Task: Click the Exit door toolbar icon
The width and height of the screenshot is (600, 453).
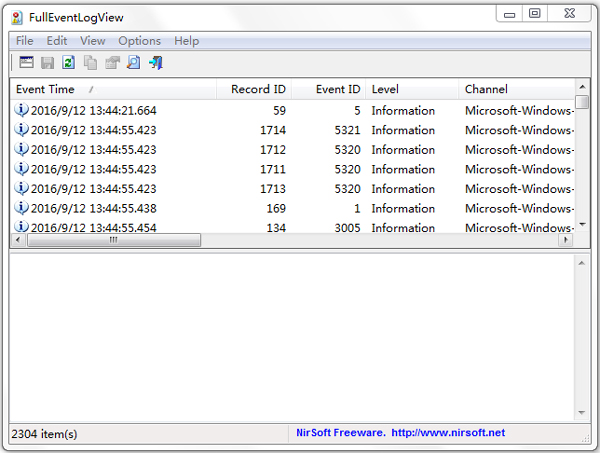Action: [x=155, y=63]
